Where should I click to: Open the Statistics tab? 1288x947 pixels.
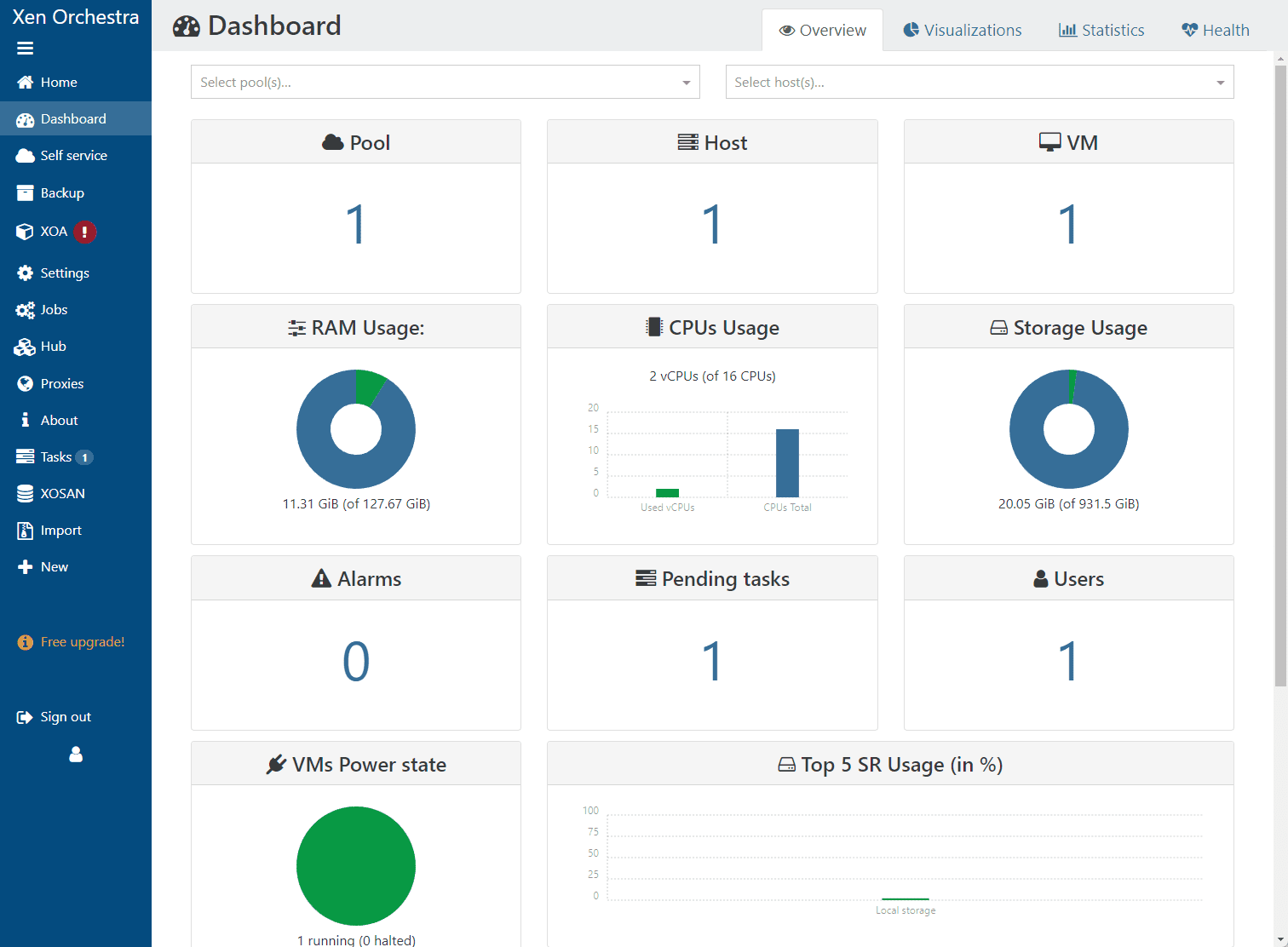[1101, 31]
